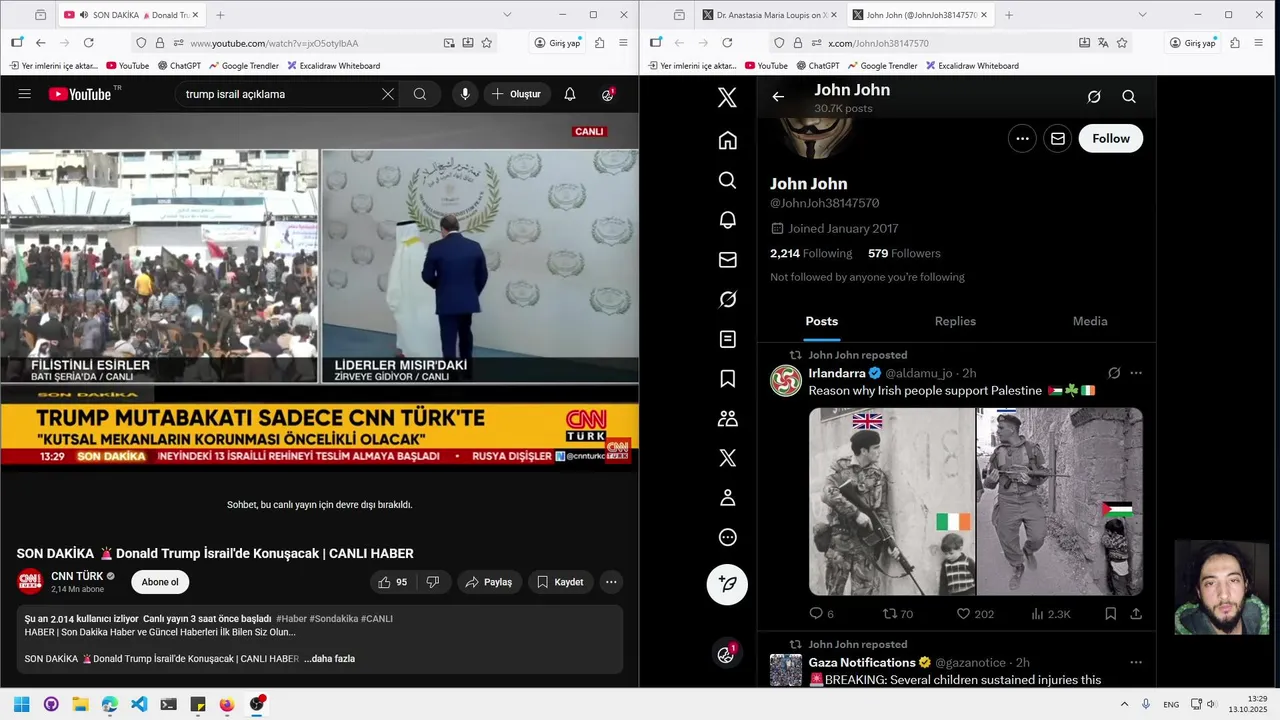The image size is (1280, 720).
Task: Go to YouTube home via logo
Action: click(x=80, y=94)
